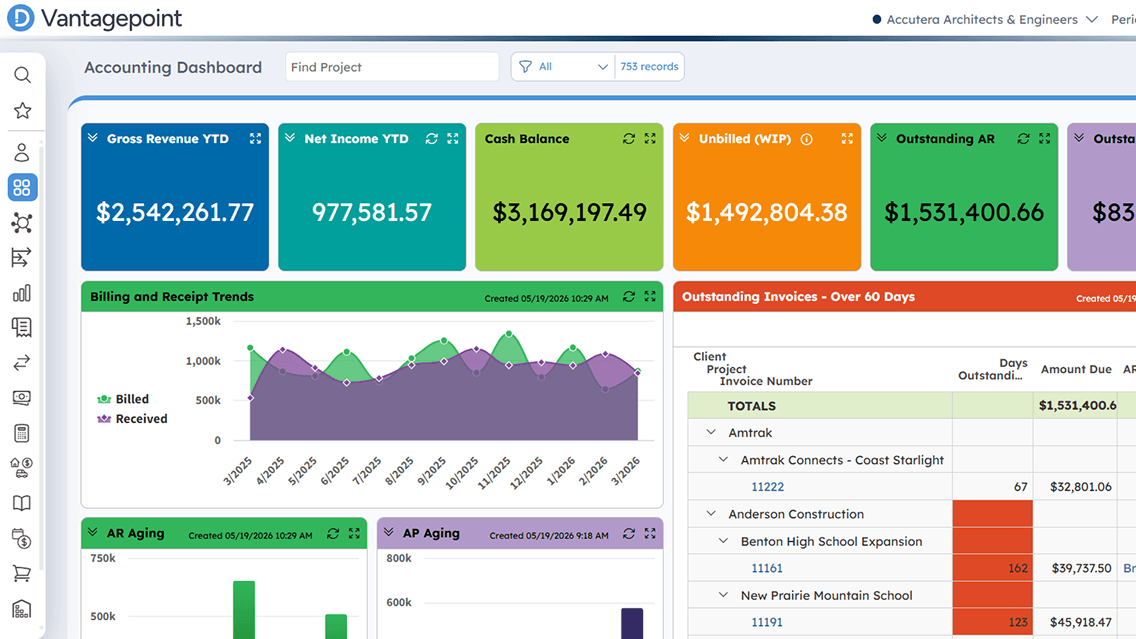Click the 753 records link
Viewport: 1136px width, 639px height.
[649, 67]
